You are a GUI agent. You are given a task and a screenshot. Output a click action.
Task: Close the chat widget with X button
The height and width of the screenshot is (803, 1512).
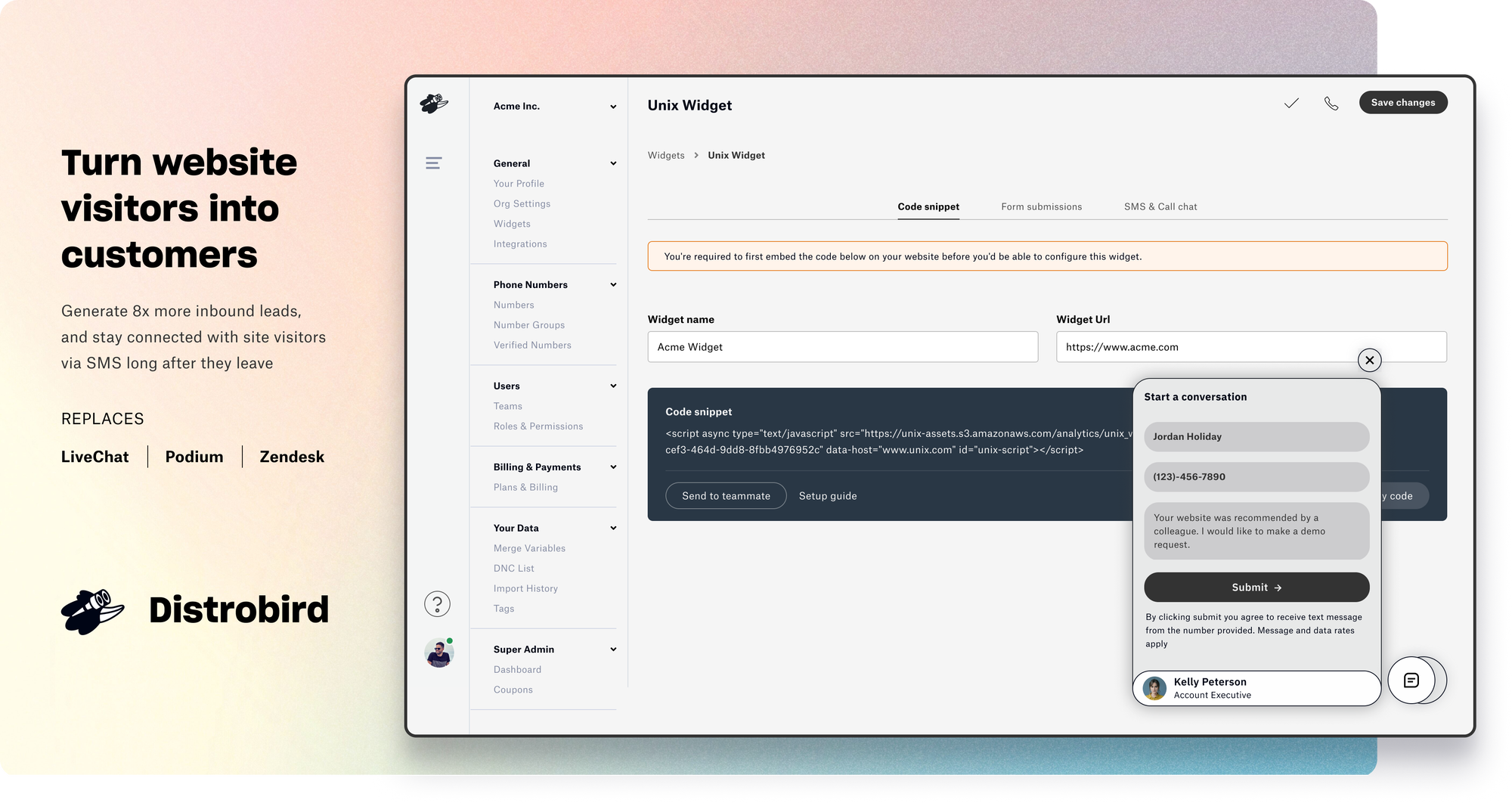tap(1369, 360)
